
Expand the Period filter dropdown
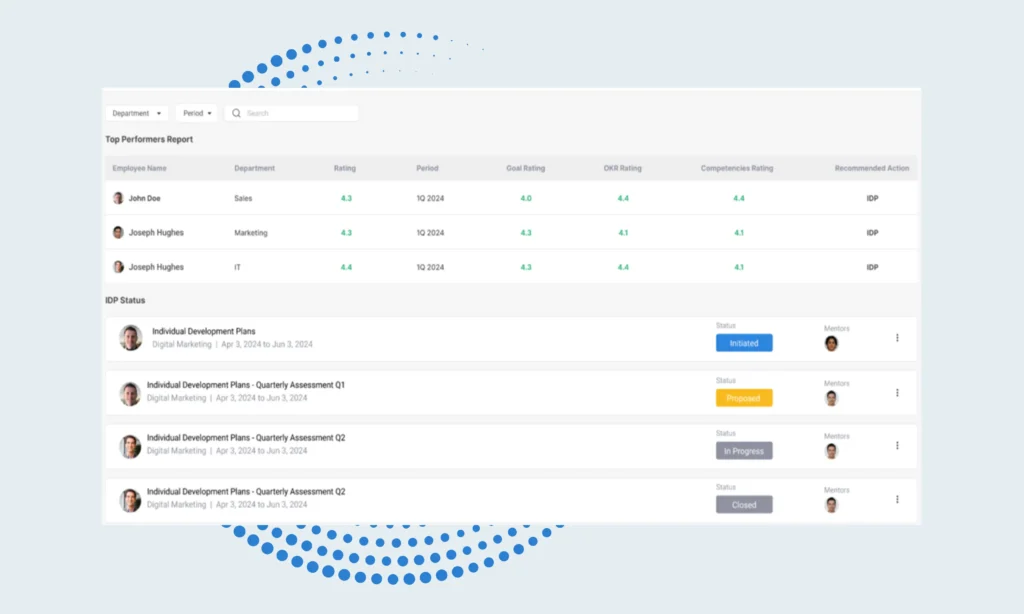click(x=197, y=114)
